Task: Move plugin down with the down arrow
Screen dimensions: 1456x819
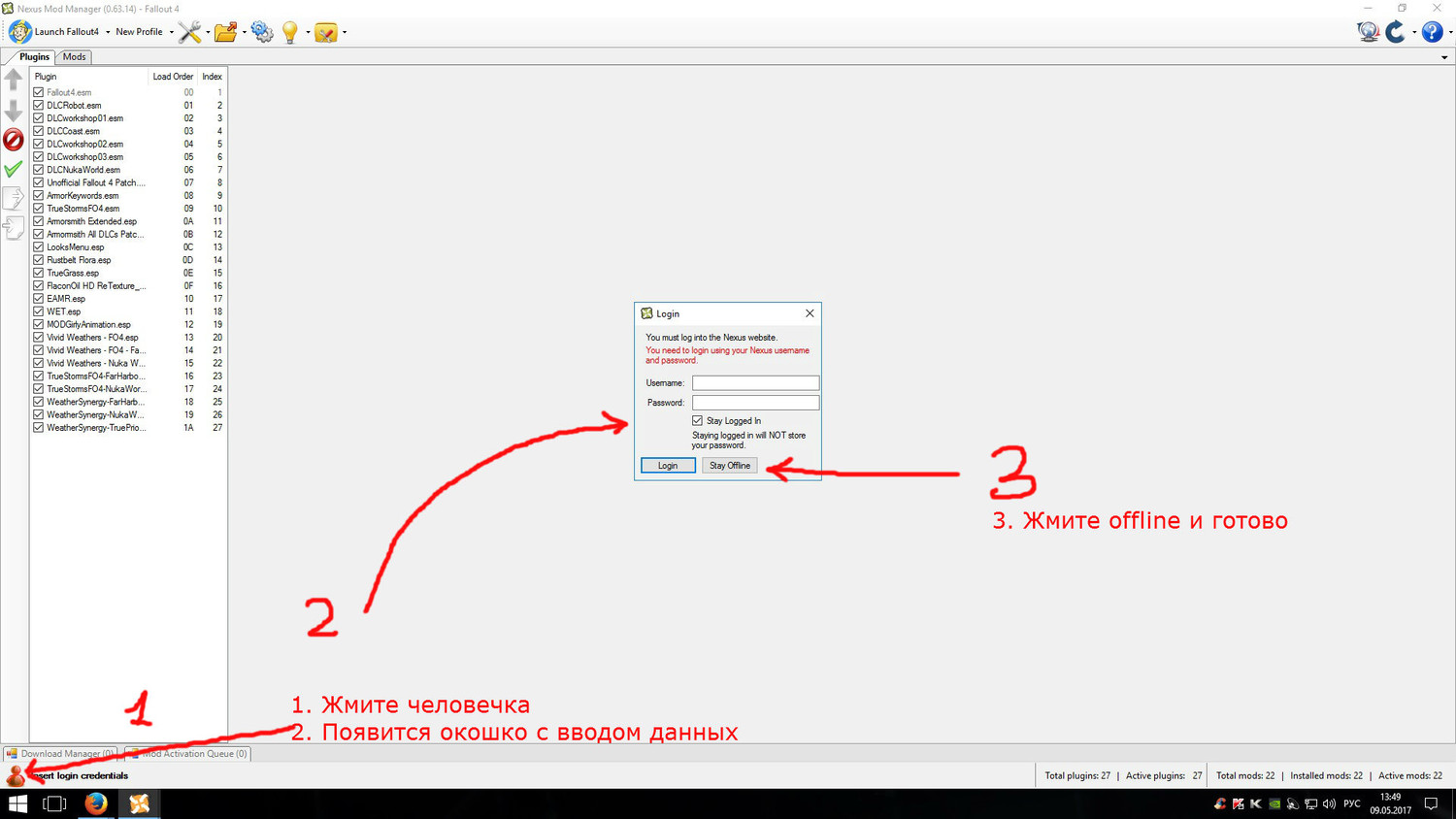Action: pos(14,111)
